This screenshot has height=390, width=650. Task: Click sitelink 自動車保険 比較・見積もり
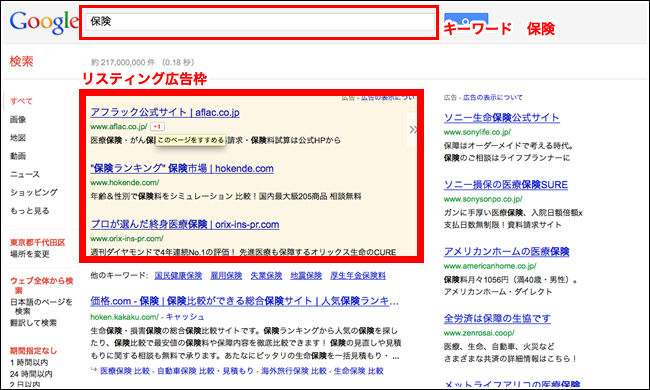[x=205, y=371]
